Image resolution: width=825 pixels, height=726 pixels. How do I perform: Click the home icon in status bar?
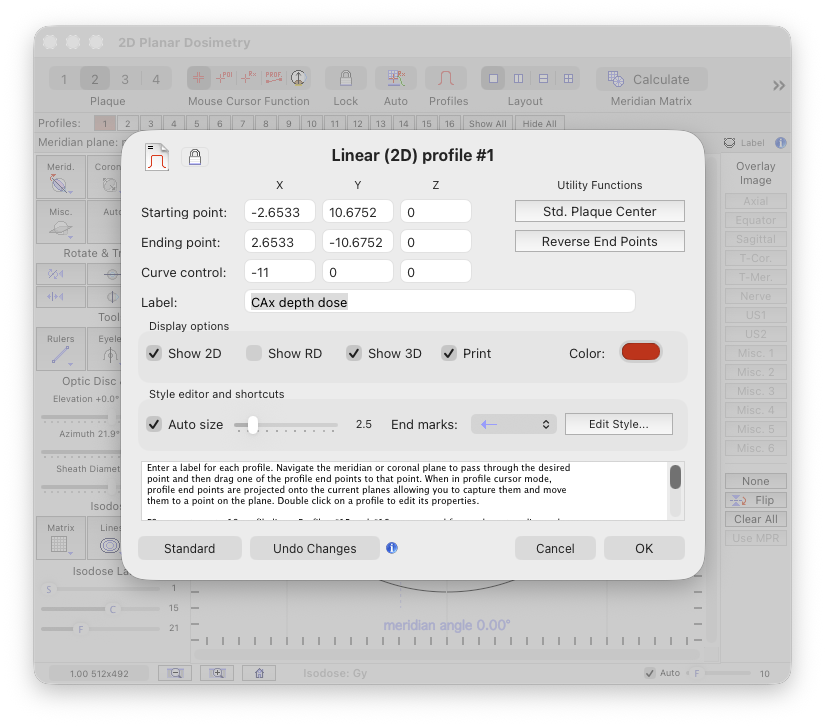pyautogui.click(x=259, y=673)
